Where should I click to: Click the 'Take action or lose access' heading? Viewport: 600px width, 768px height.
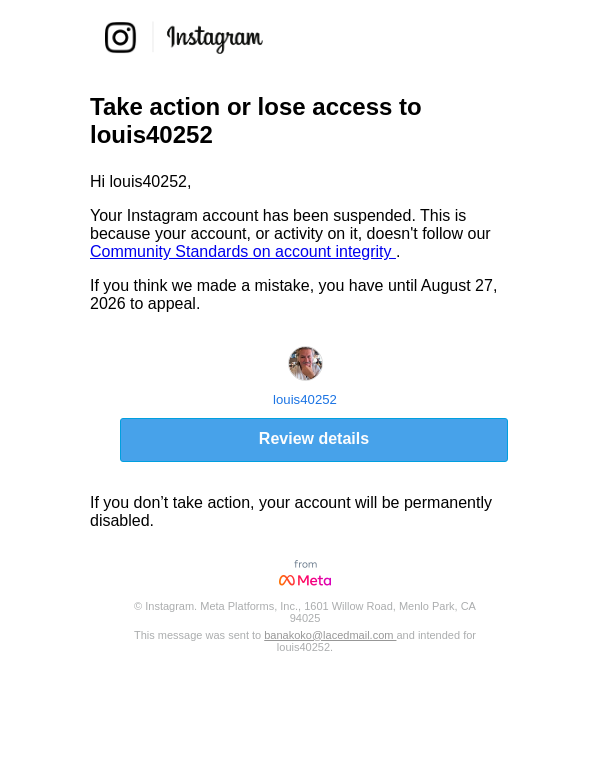[256, 120]
